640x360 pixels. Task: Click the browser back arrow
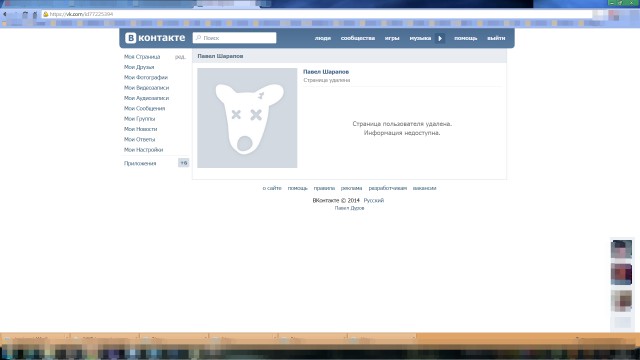tap(5, 14)
